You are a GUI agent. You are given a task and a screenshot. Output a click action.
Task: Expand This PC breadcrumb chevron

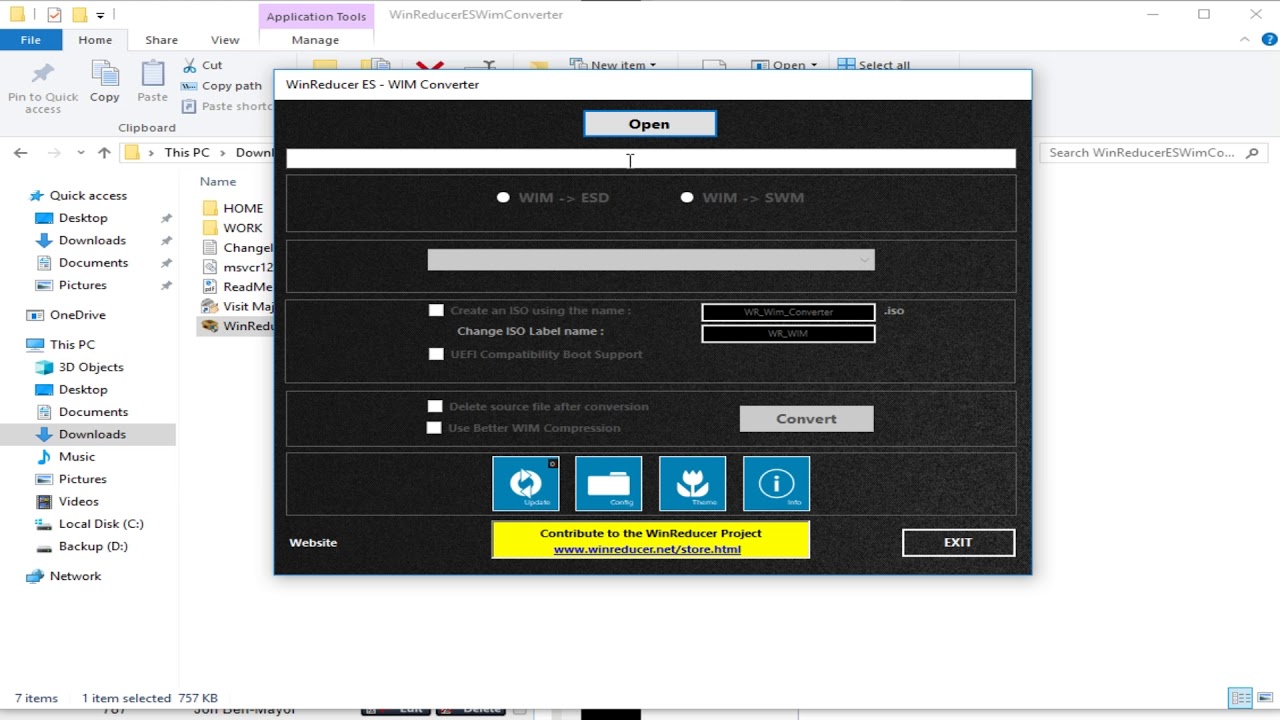[222, 153]
